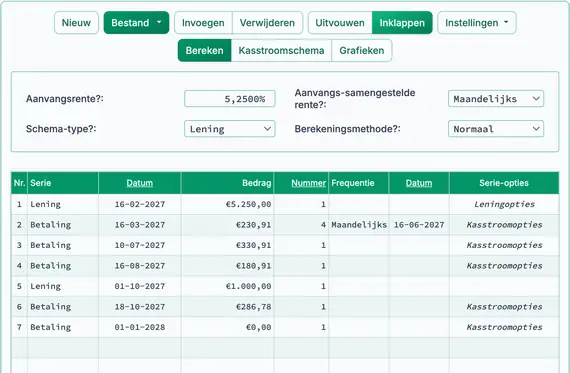Click the Lening series cell in row 5
This screenshot has width=570, height=373.
tap(63, 286)
